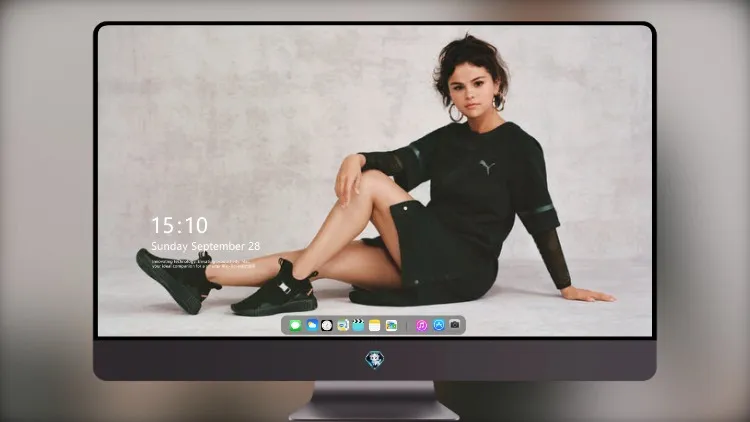
Task: Launch the pink iTunes music icon
Action: point(421,325)
